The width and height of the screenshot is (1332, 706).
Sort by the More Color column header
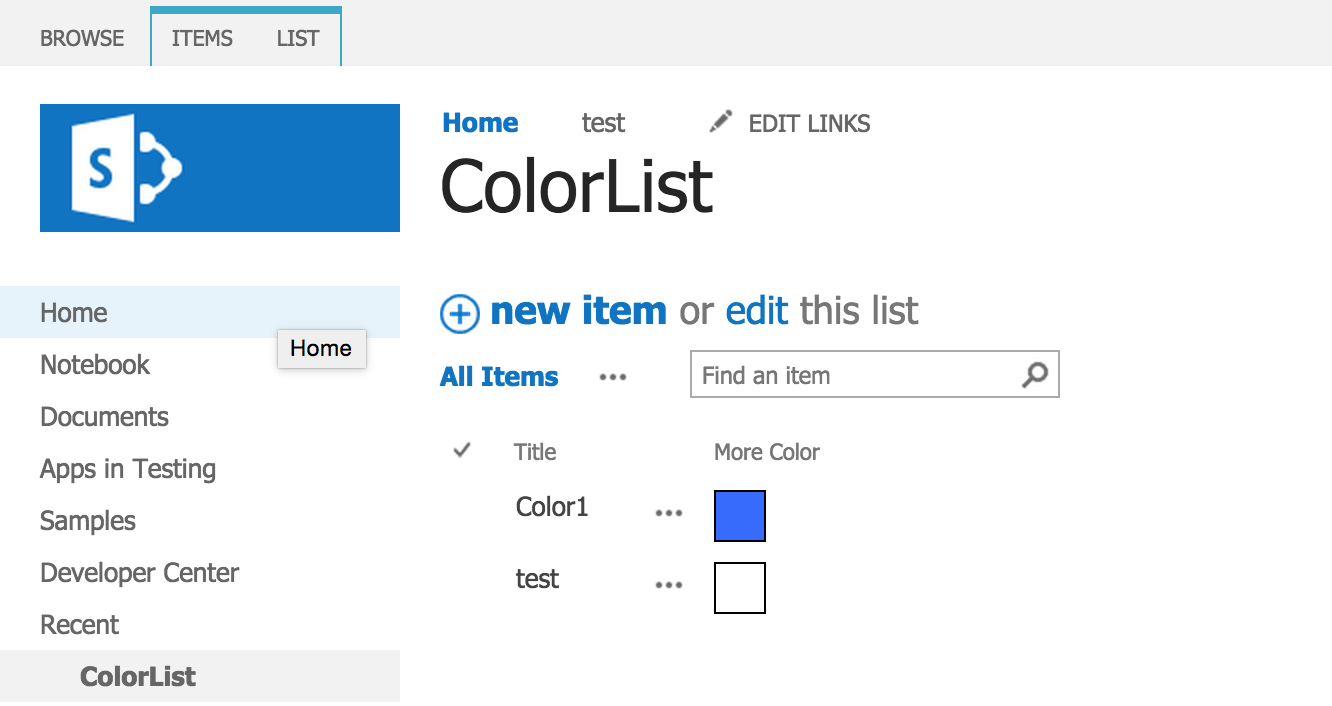766,452
